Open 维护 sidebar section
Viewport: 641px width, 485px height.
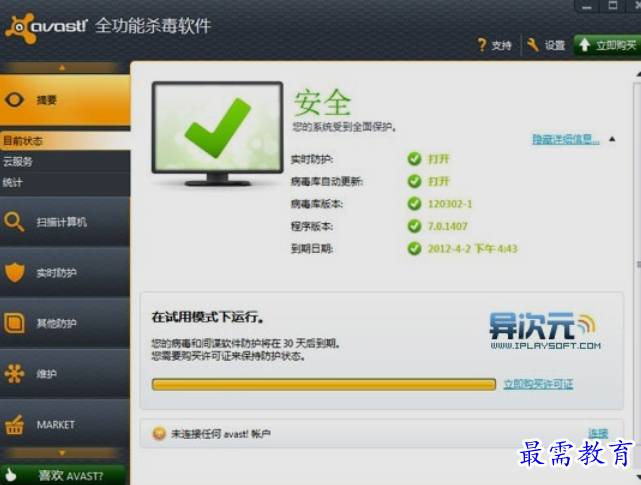coord(65,374)
